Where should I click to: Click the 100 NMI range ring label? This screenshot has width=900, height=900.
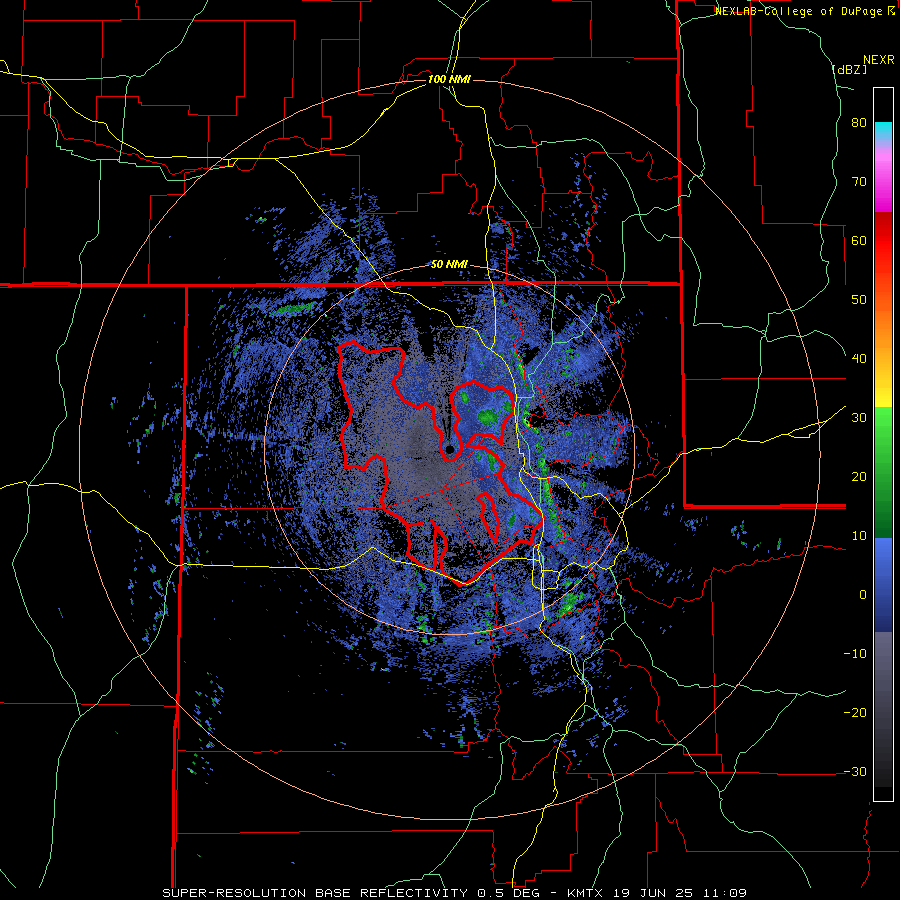pos(449,79)
